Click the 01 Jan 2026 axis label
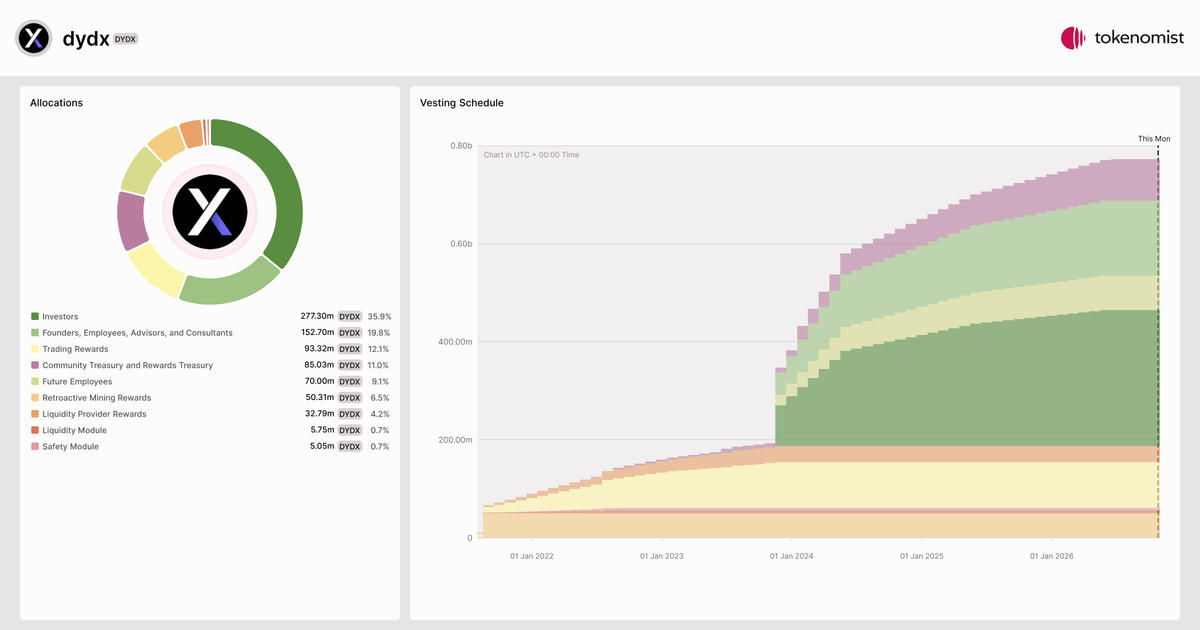Viewport: 1200px width, 630px height. tap(1051, 556)
